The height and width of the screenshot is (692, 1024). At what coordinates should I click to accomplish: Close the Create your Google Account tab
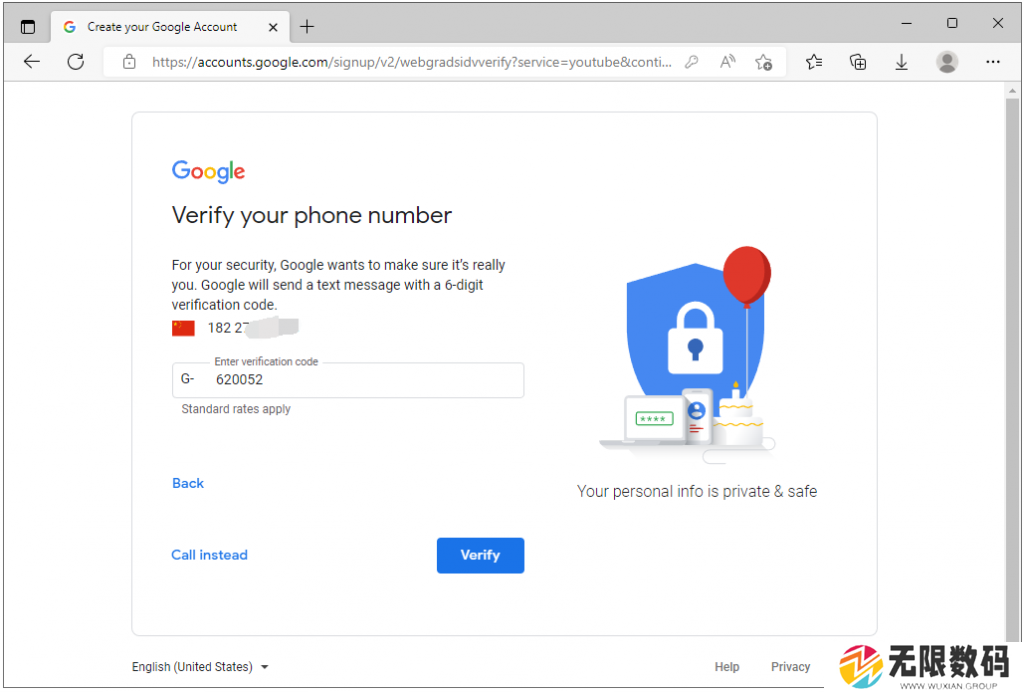click(273, 27)
